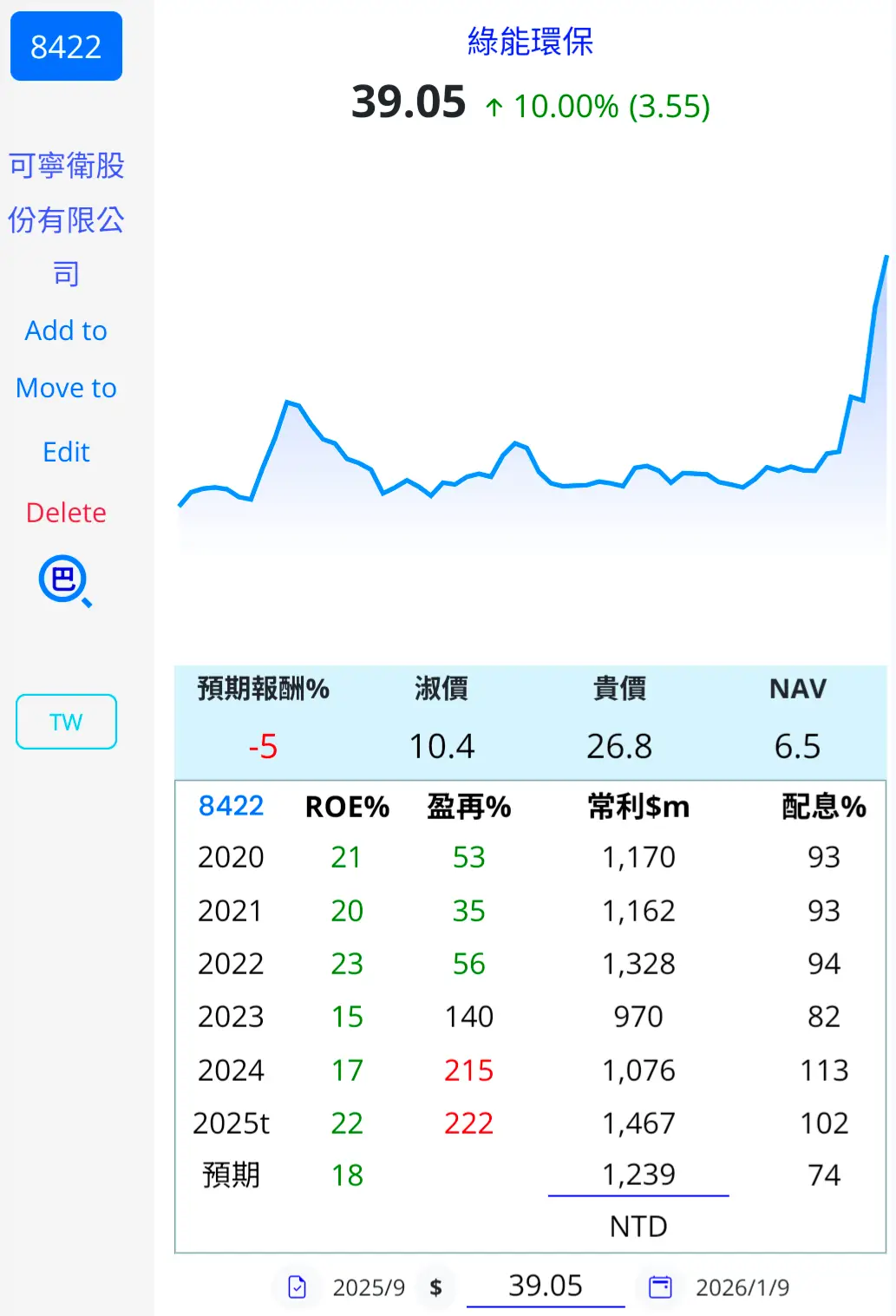The image size is (896, 1316).
Task: Choose Edit in the sidebar
Action: click(66, 452)
